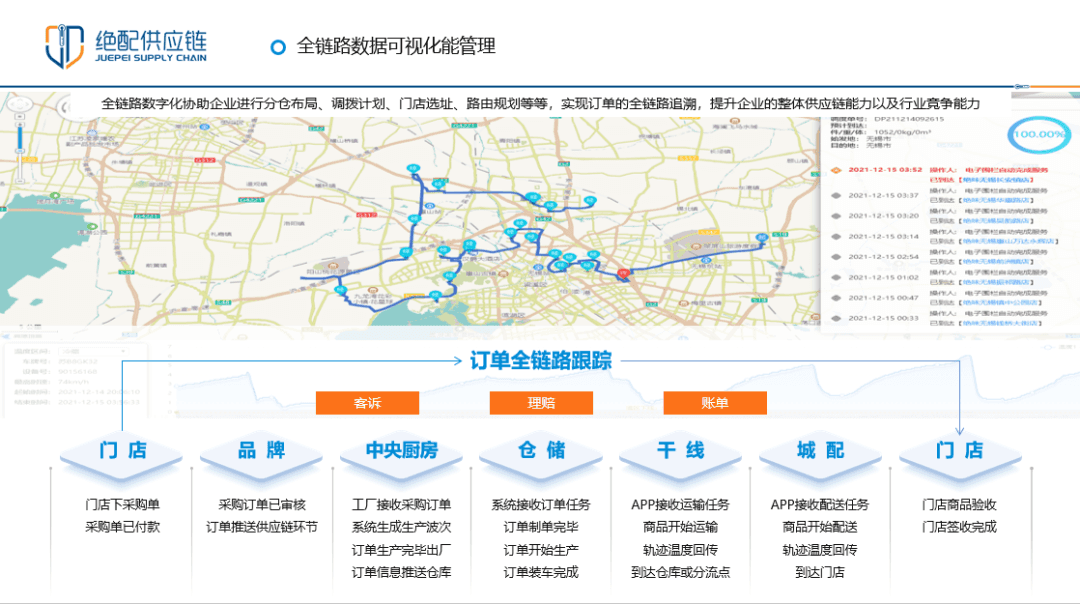Select the 中央厨房 stage tile
This screenshot has height=604, width=1080.
point(401,451)
